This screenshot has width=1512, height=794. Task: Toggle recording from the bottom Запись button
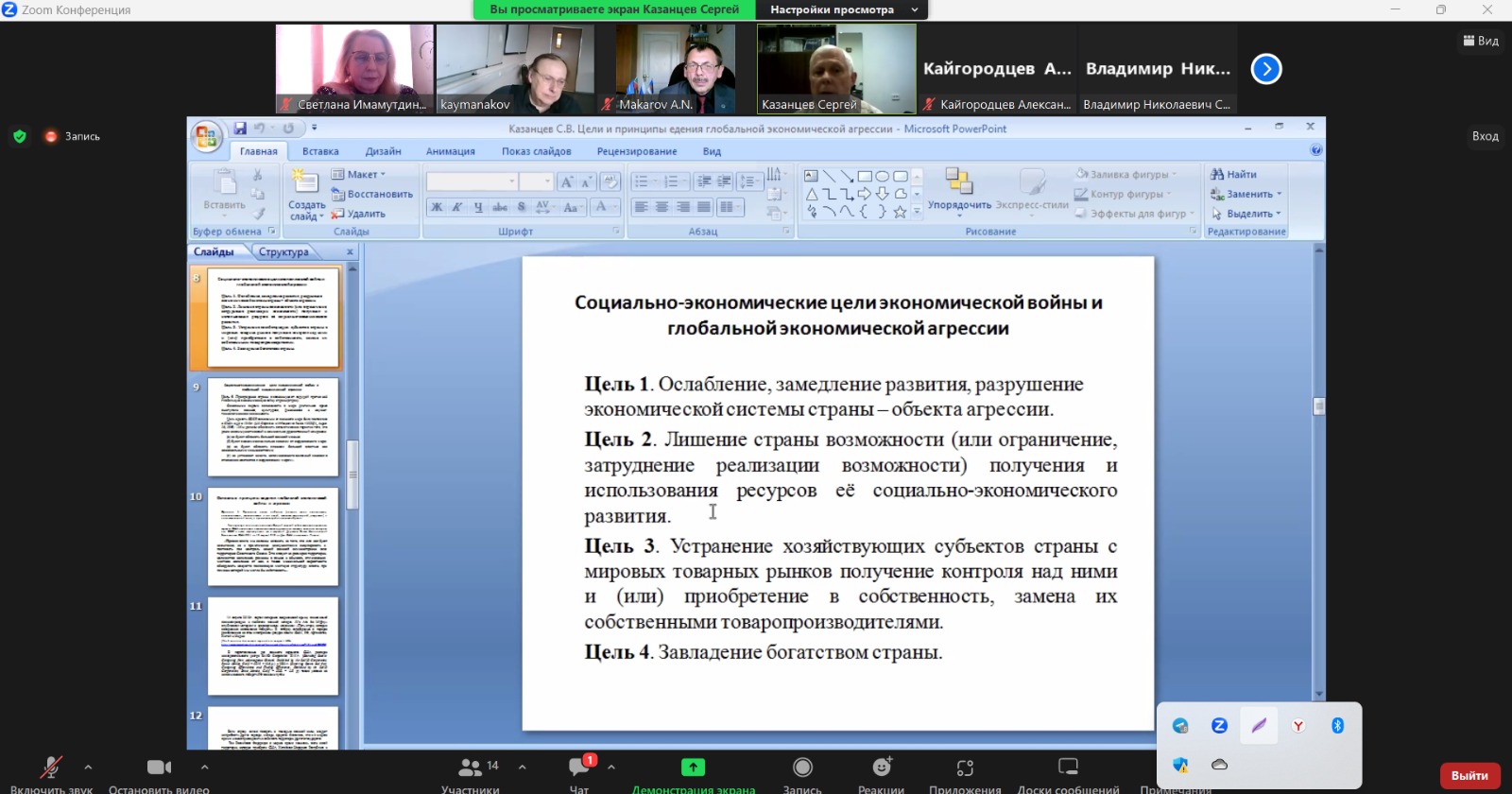[802, 768]
